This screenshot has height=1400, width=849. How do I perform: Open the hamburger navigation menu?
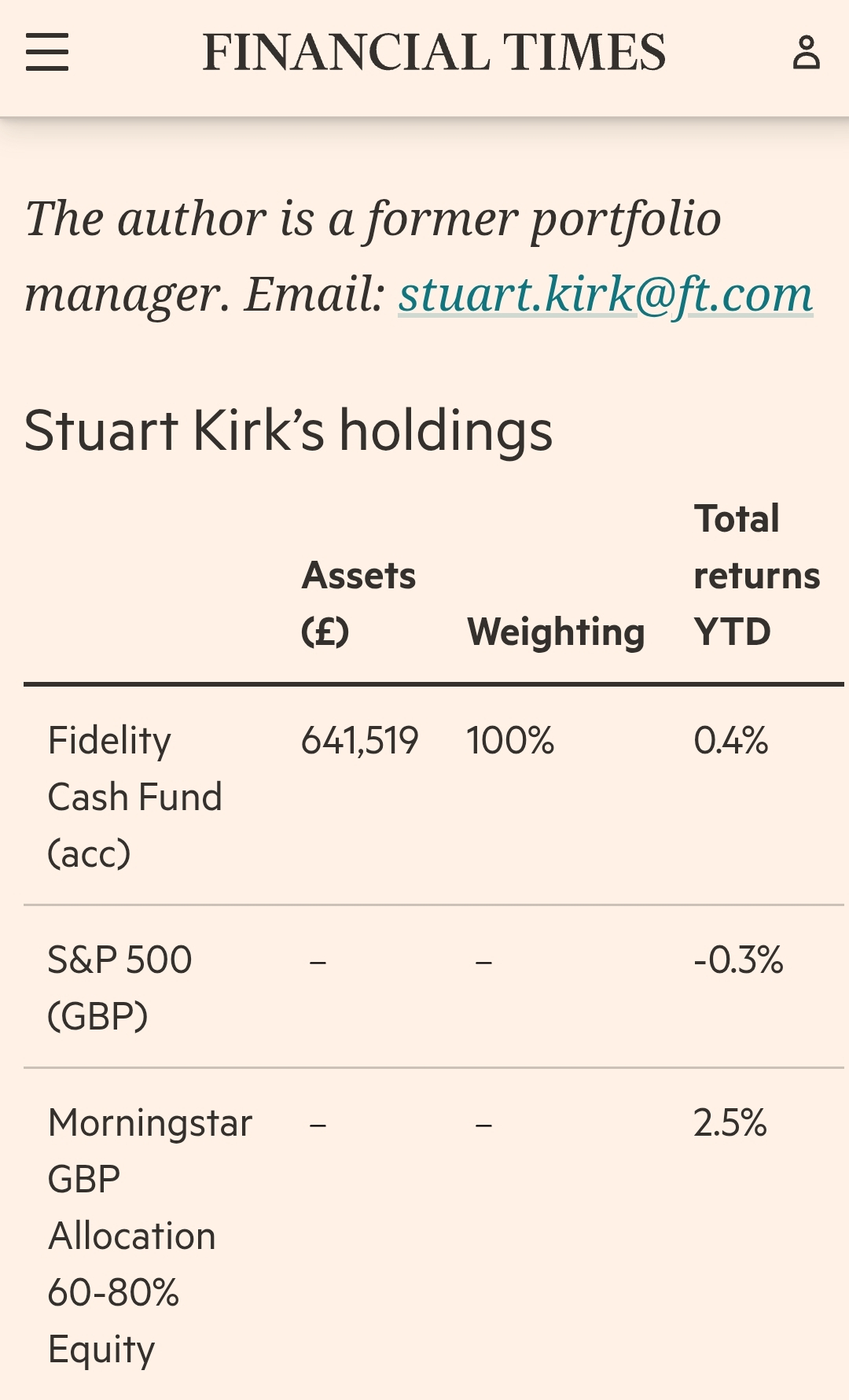pyautogui.click(x=47, y=52)
